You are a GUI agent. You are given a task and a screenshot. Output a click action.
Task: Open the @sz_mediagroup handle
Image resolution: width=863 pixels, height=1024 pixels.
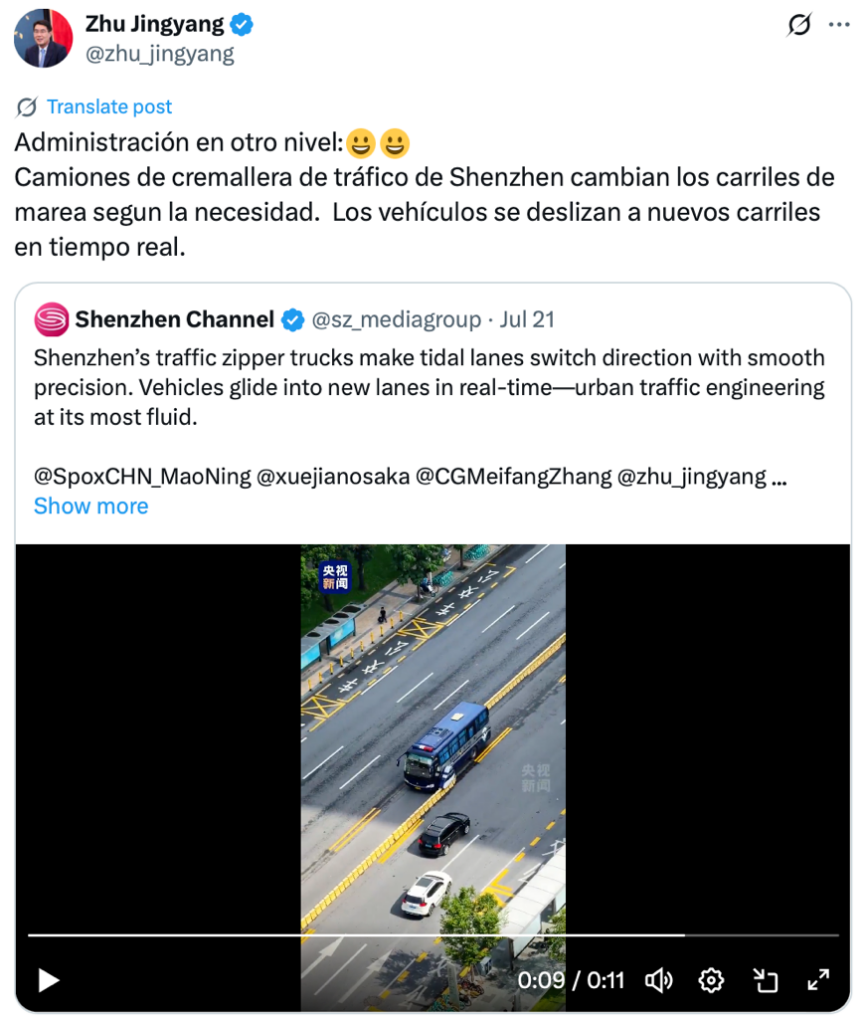tap(396, 319)
